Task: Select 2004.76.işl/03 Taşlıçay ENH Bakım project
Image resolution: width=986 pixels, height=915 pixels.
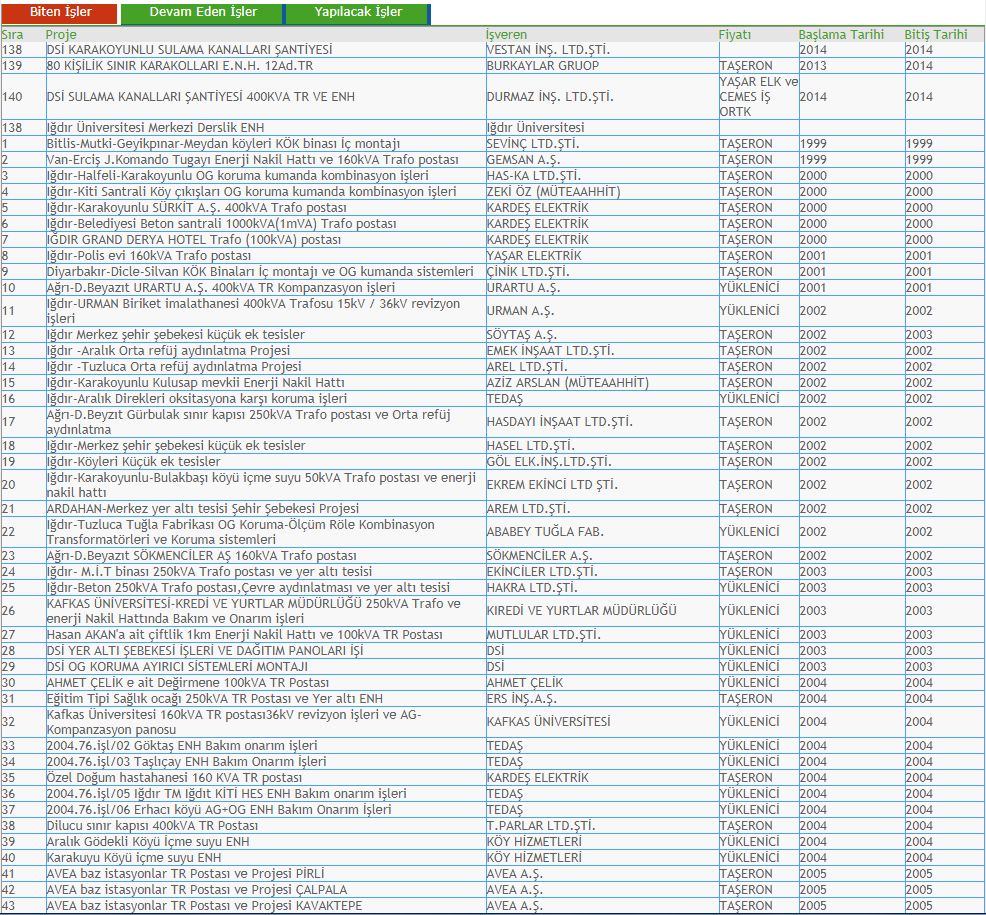Action: coord(266,762)
